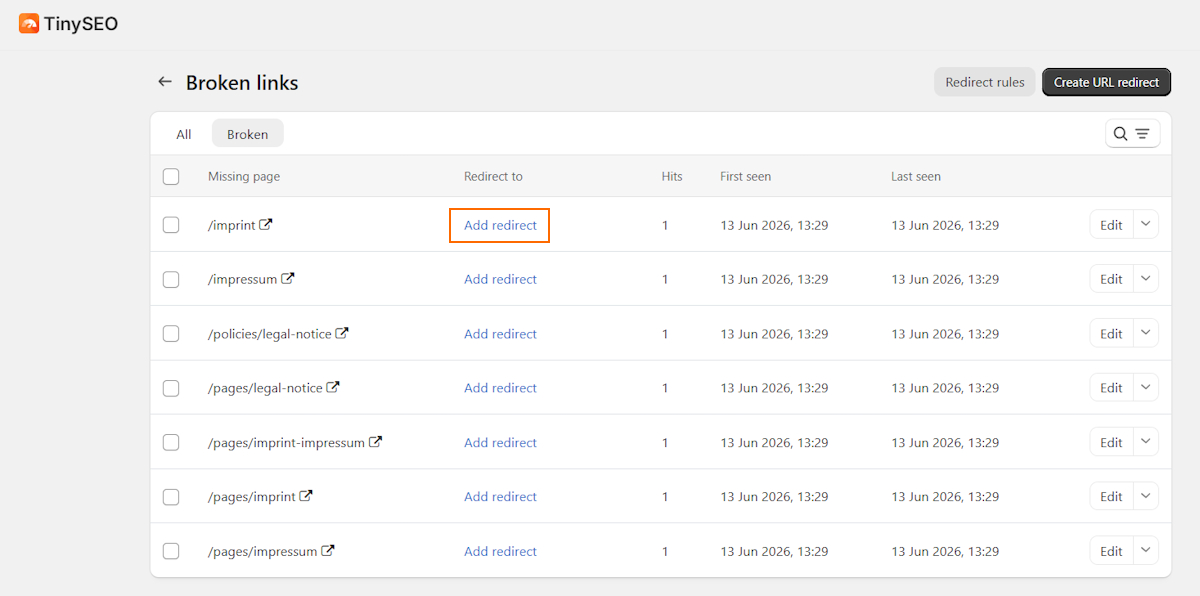Viewport: 1200px width, 596px height.
Task: Open /pages/legal-notice external link icon
Action: pos(333,387)
